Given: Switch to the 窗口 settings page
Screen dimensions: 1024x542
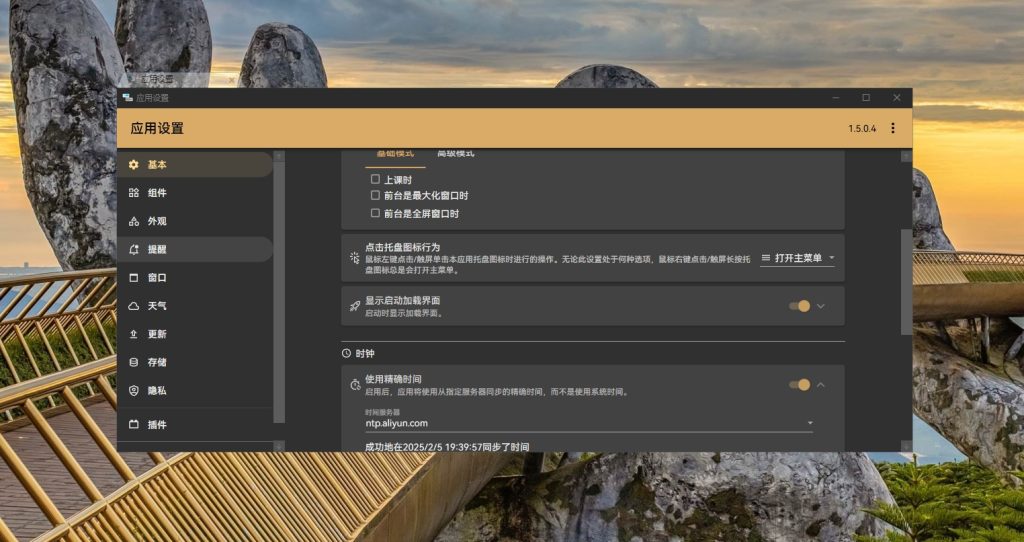Looking at the screenshot, I should [195, 278].
